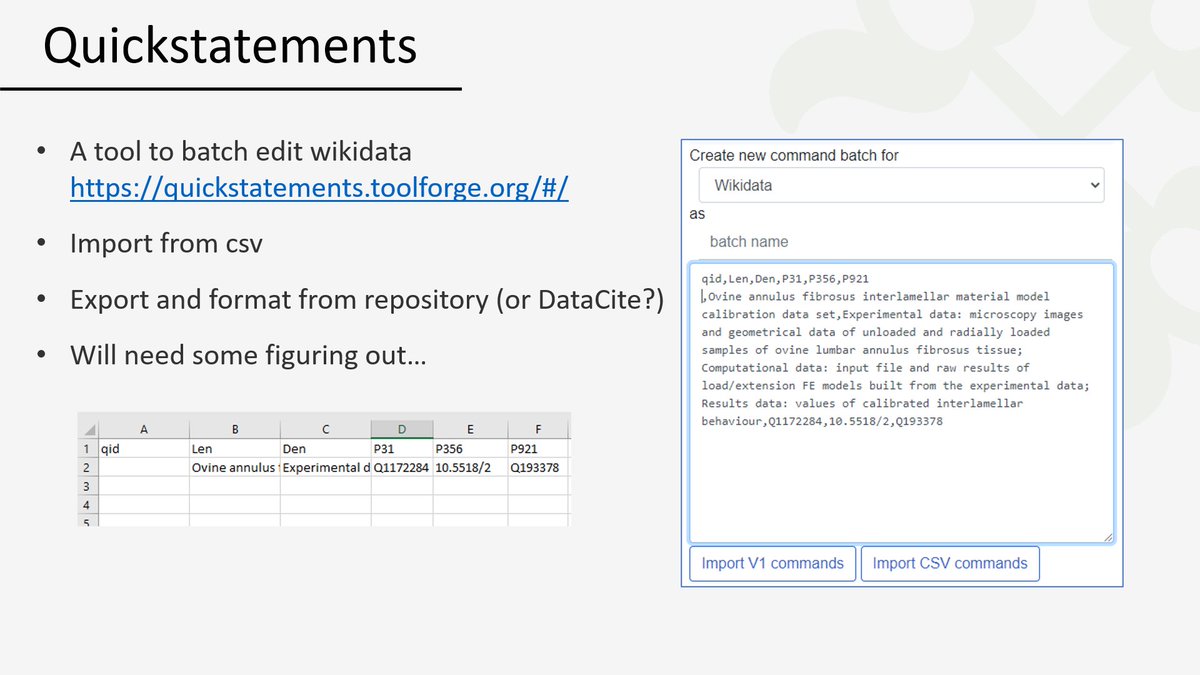Open the quickstatements.toolforge.org link
Viewport: 1200px width, 675px height.
(319, 188)
